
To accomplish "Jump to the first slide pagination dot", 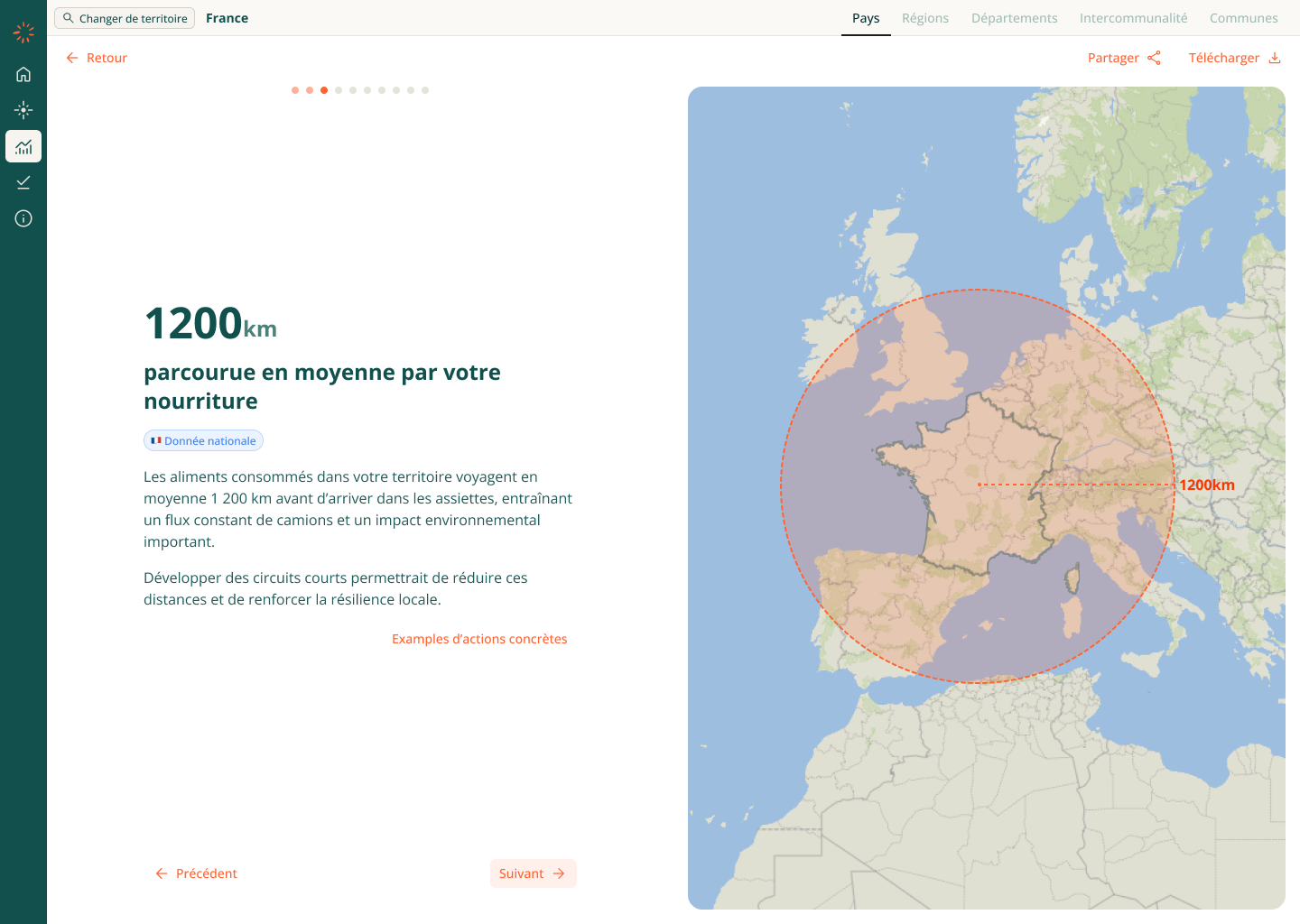I will pos(295,90).
